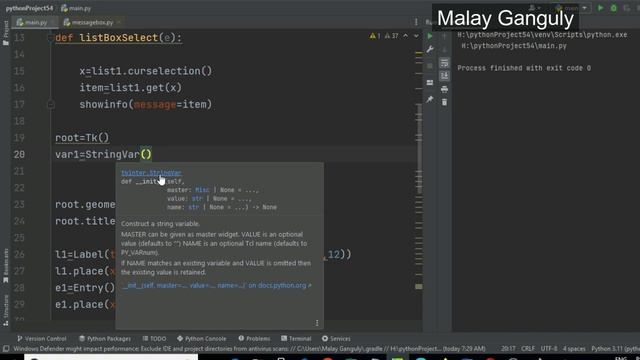This screenshot has height=360, width=640.
Task: Close the messagebox.py editor tab
Action: pyautogui.click(x=119, y=22)
